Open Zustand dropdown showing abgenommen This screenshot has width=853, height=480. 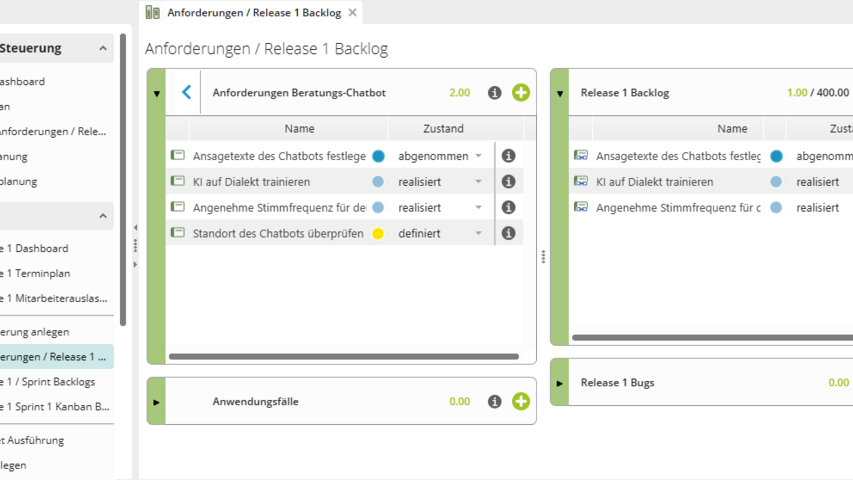[x=478, y=156]
